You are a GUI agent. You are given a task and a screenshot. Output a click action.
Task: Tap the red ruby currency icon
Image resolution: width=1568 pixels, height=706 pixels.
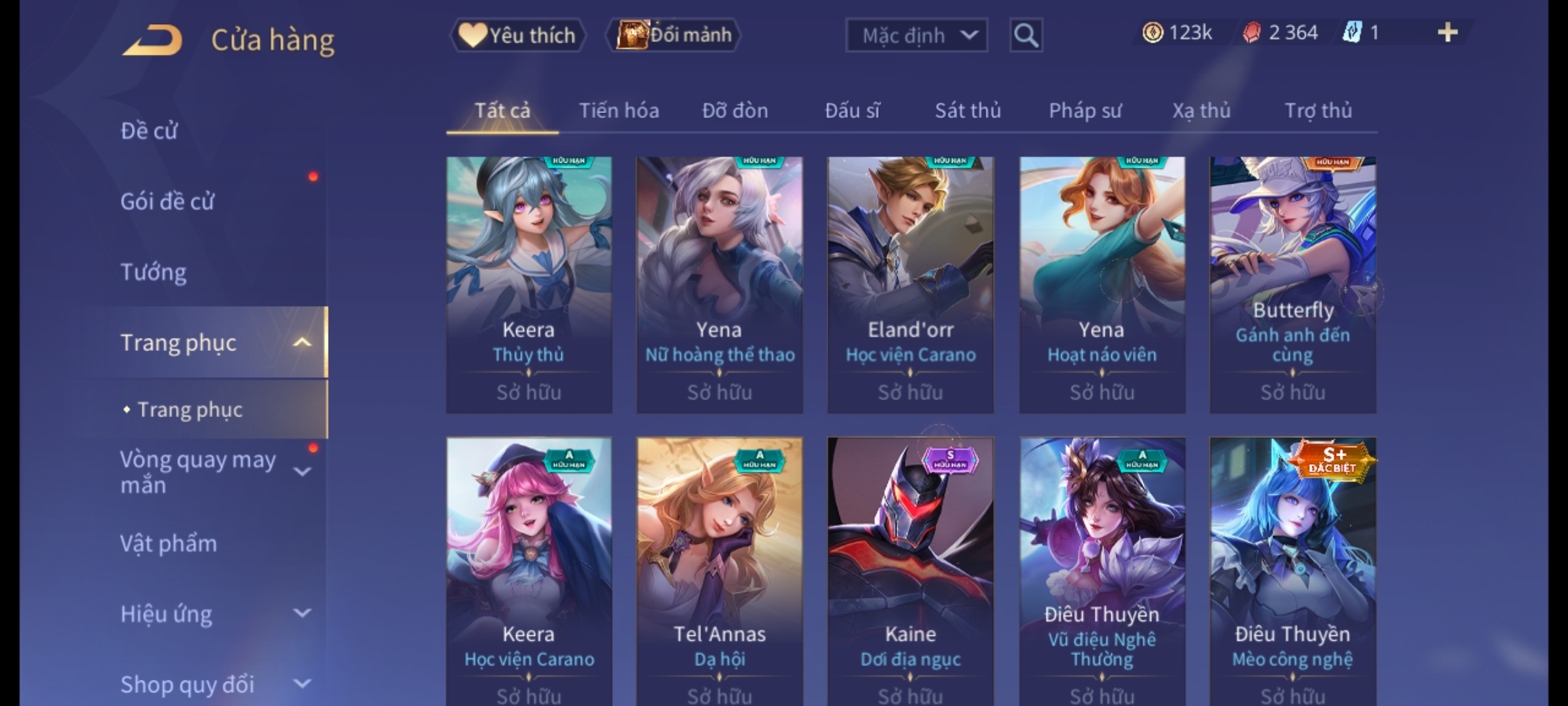[1252, 32]
